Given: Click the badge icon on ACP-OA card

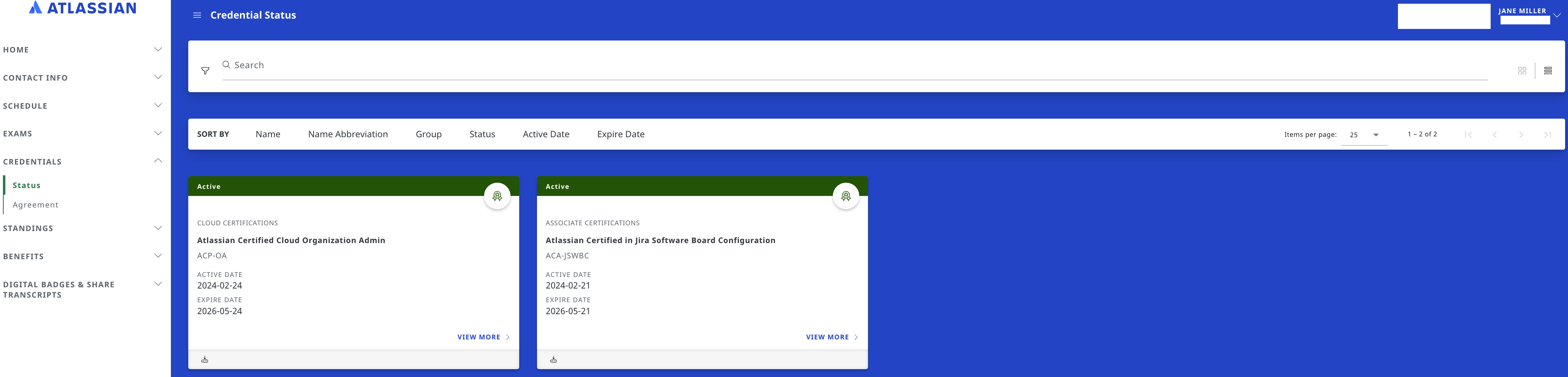Looking at the screenshot, I should pos(497,196).
